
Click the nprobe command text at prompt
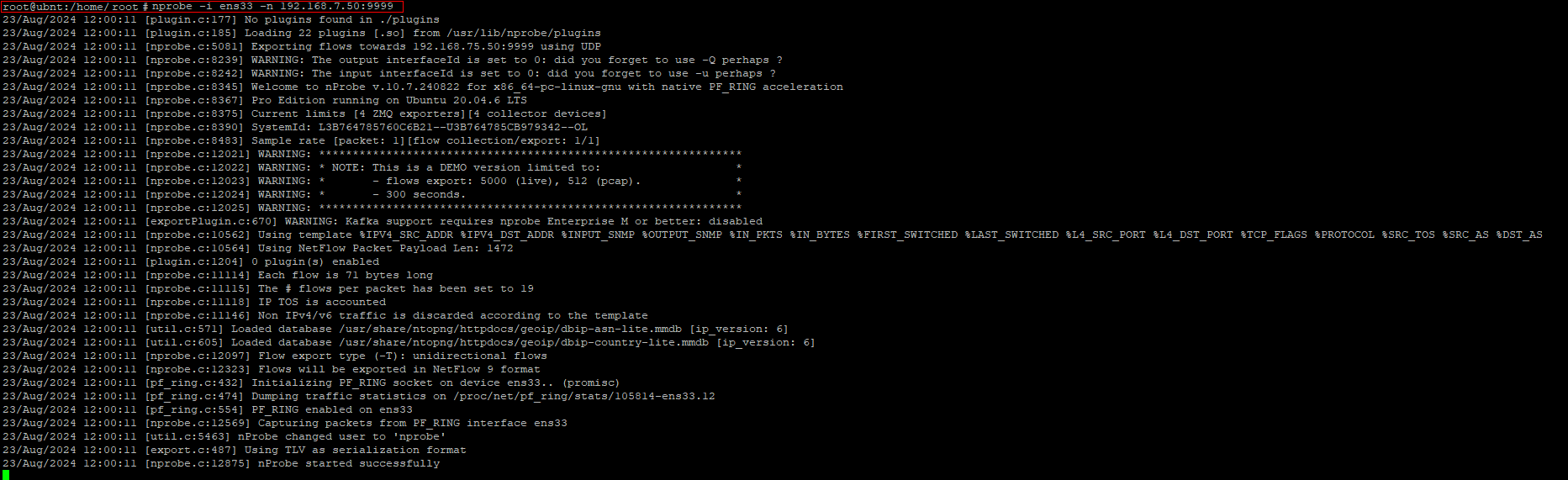tap(272, 6)
